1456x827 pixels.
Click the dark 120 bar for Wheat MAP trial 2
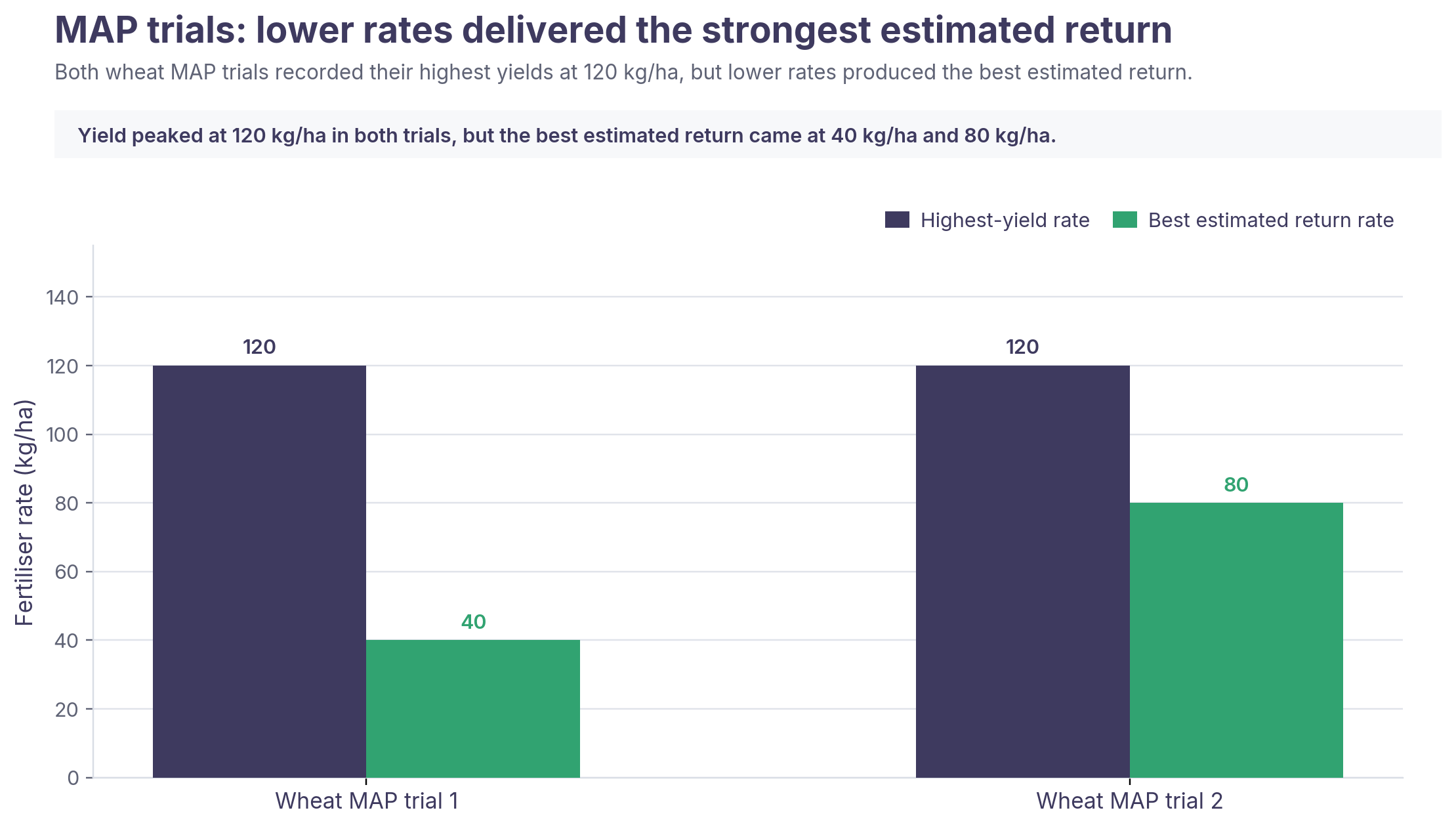[x=1023, y=572]
